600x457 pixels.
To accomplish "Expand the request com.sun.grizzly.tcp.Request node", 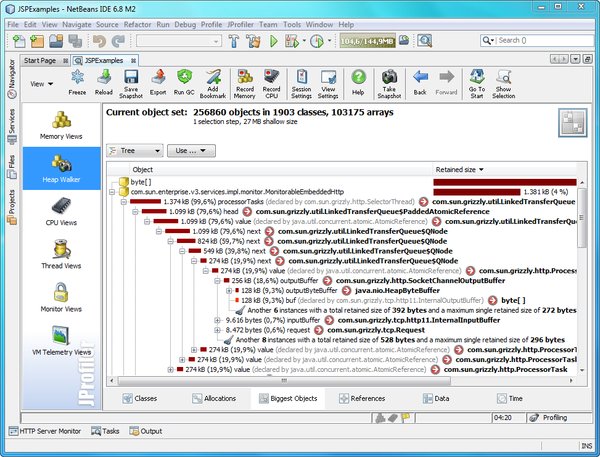I will coord(217,330).
